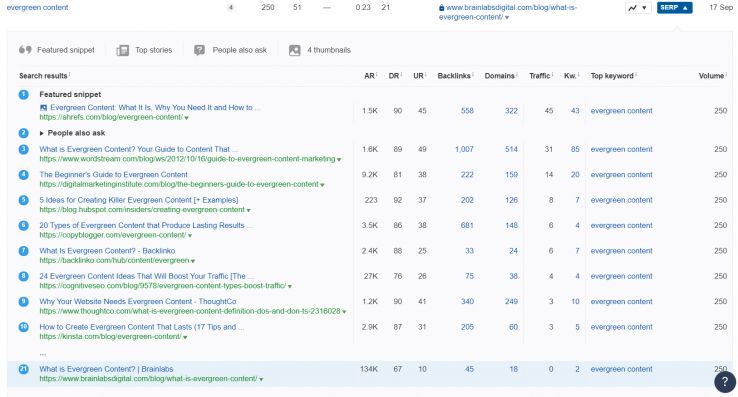Open 'What is Evergreen Content? | Brainlabs' result
The height and width of the screenshot is (397, 738).
pos(106,369)
